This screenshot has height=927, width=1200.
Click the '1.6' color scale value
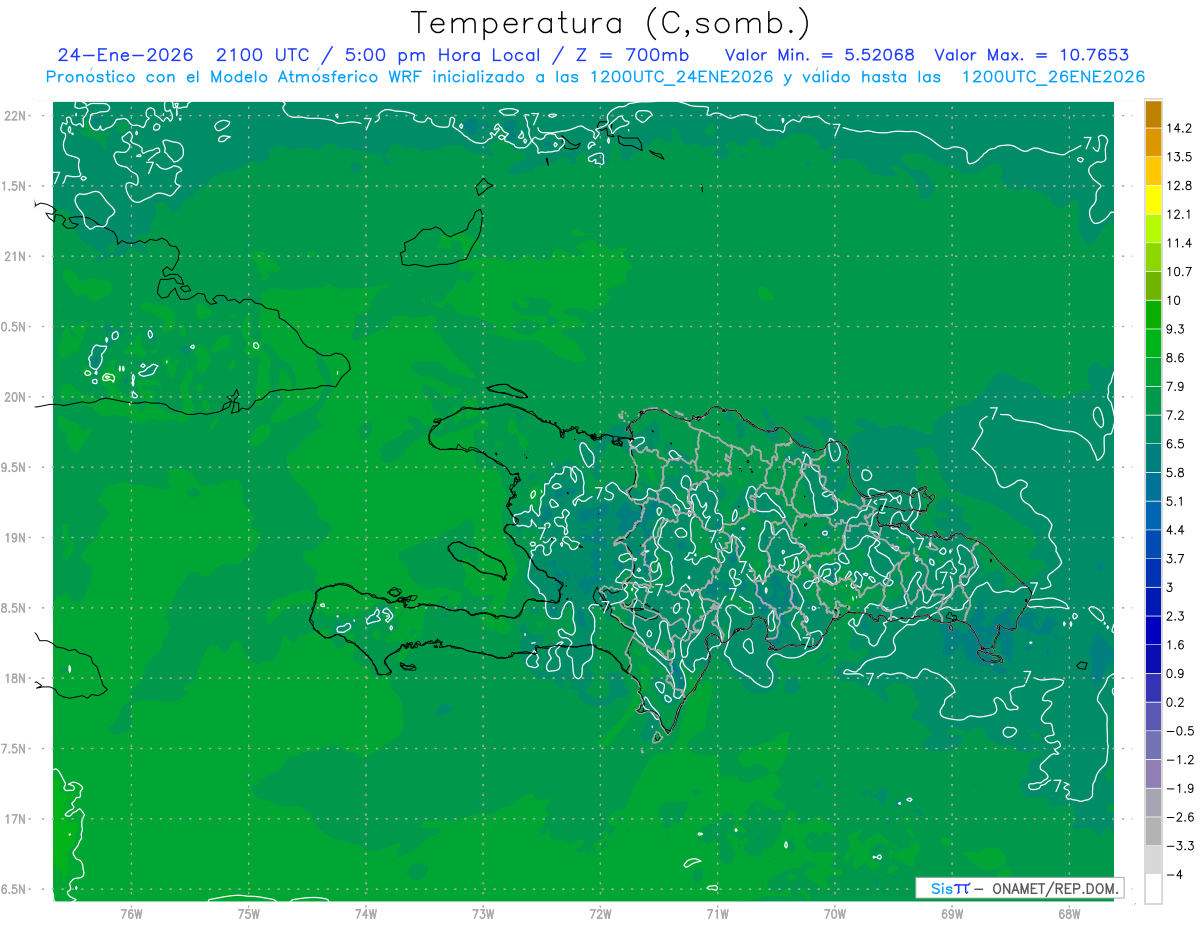click(x=1176, y=645)
